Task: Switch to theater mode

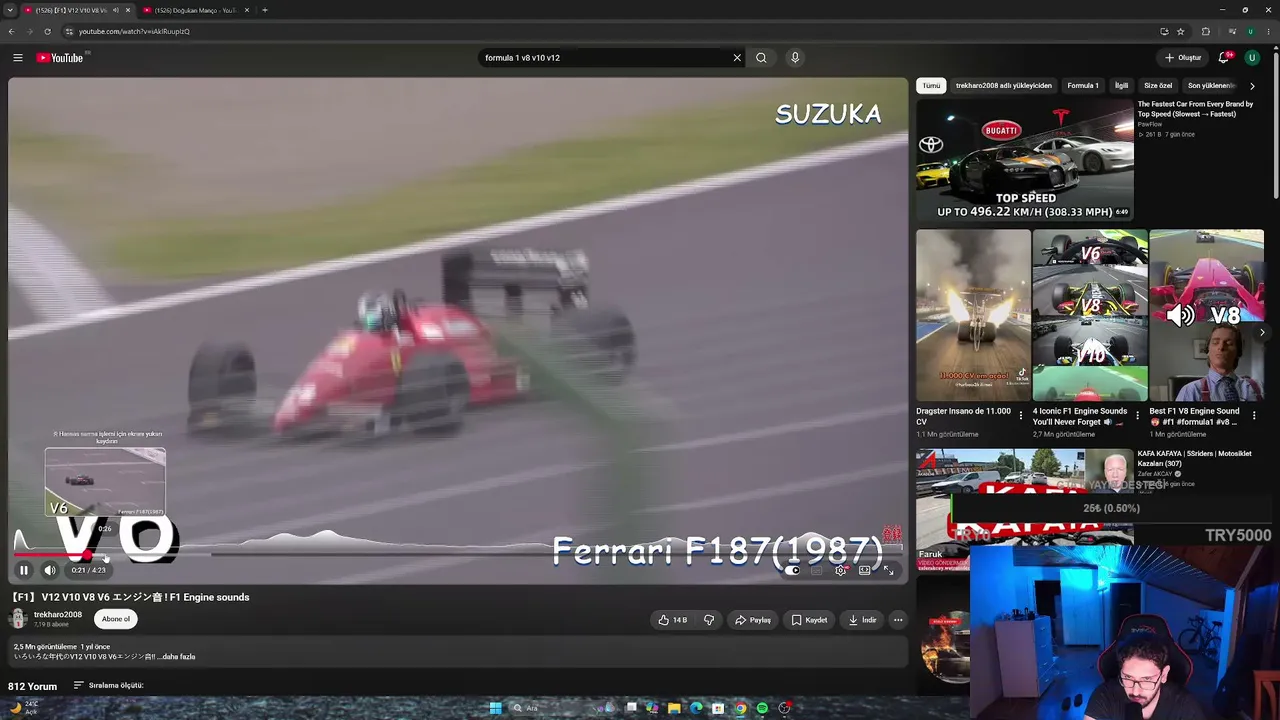Action: pyautogui.click(x=864, y=570)
